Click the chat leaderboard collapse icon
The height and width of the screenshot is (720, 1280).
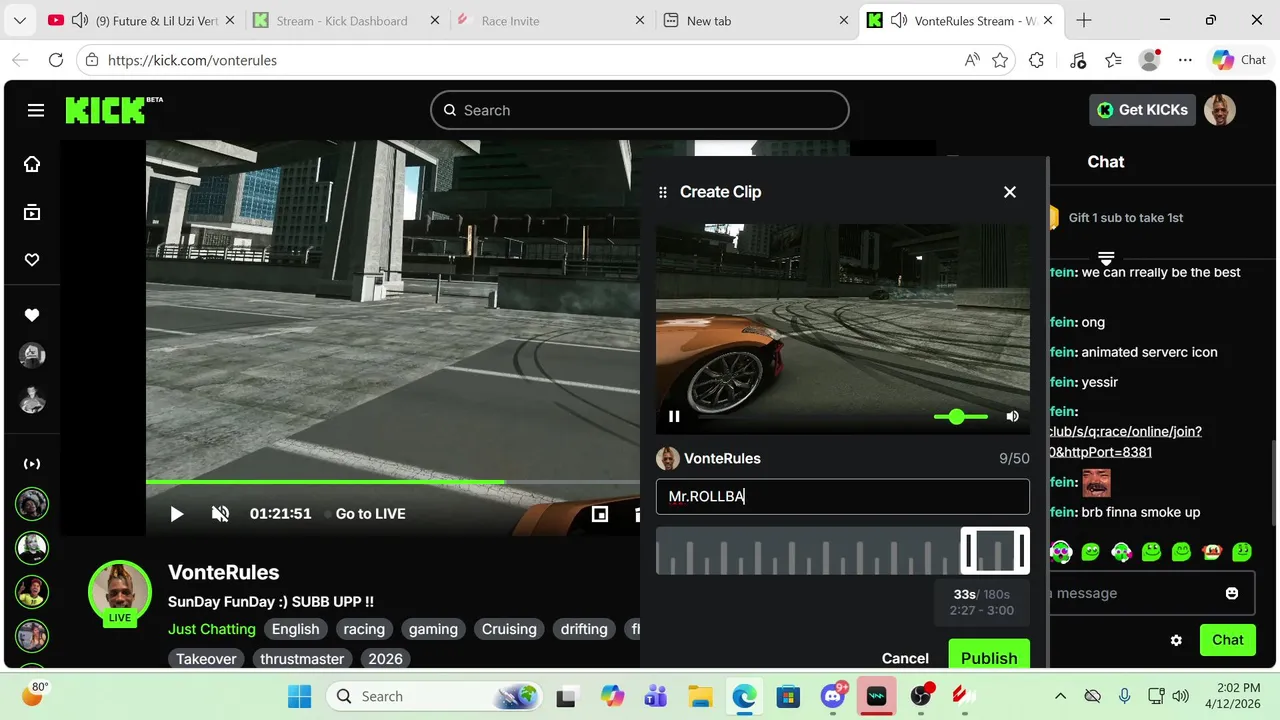(x=1106, y=258)
